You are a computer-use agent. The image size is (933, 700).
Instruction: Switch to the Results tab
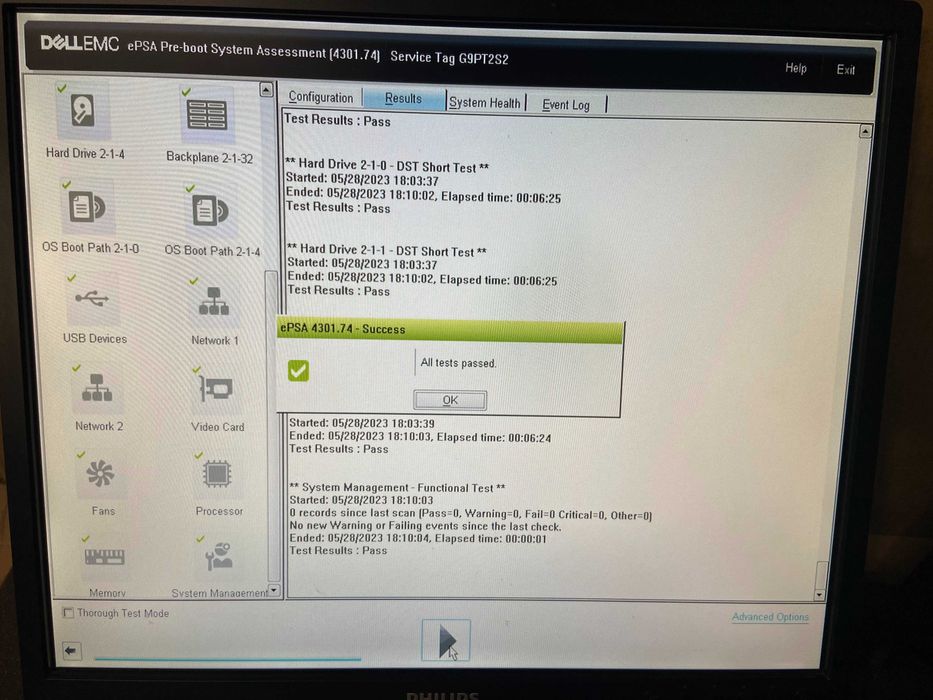[403, 99]
